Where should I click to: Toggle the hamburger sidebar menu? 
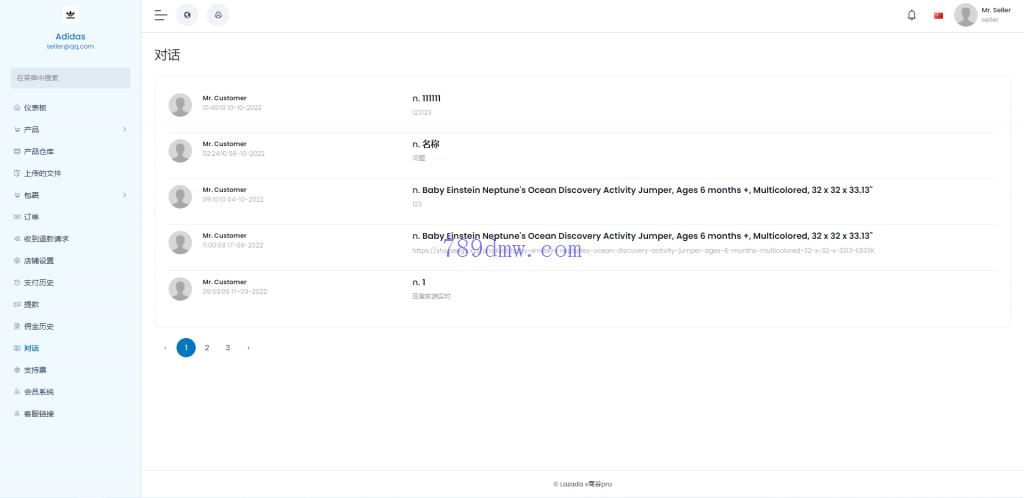click(x=160, y=15)
